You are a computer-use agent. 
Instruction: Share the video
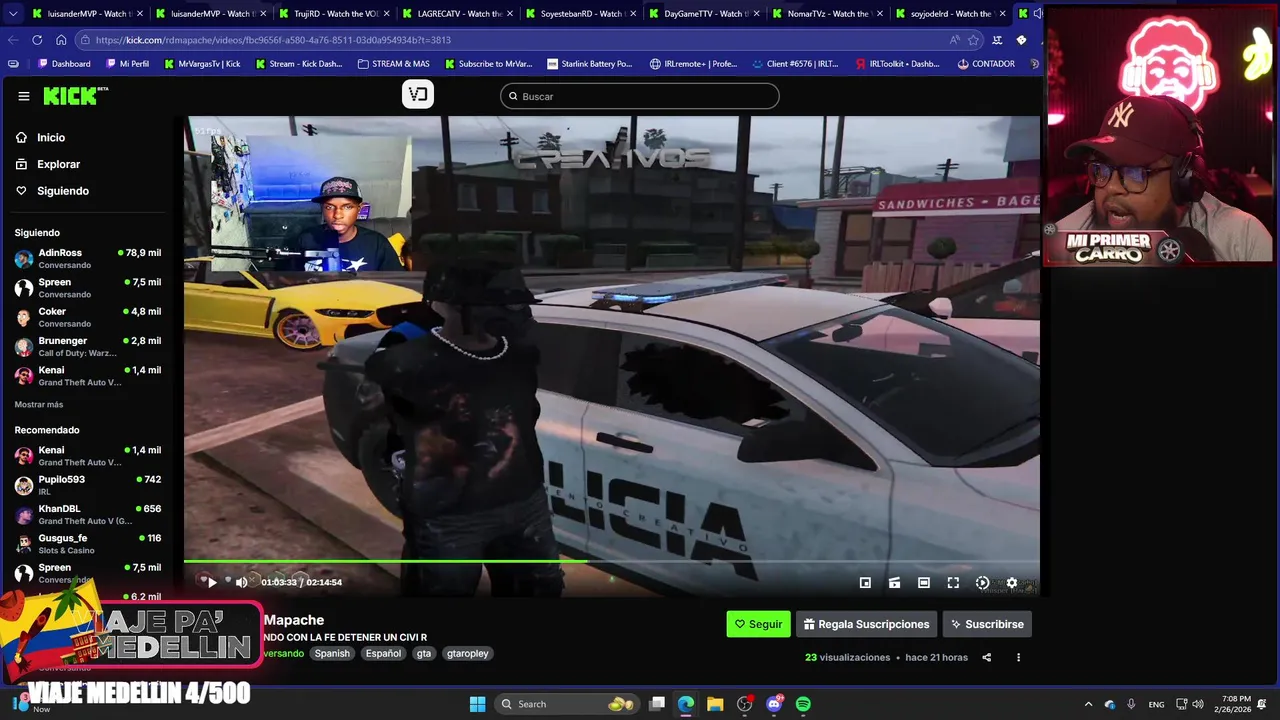point(987,657)
